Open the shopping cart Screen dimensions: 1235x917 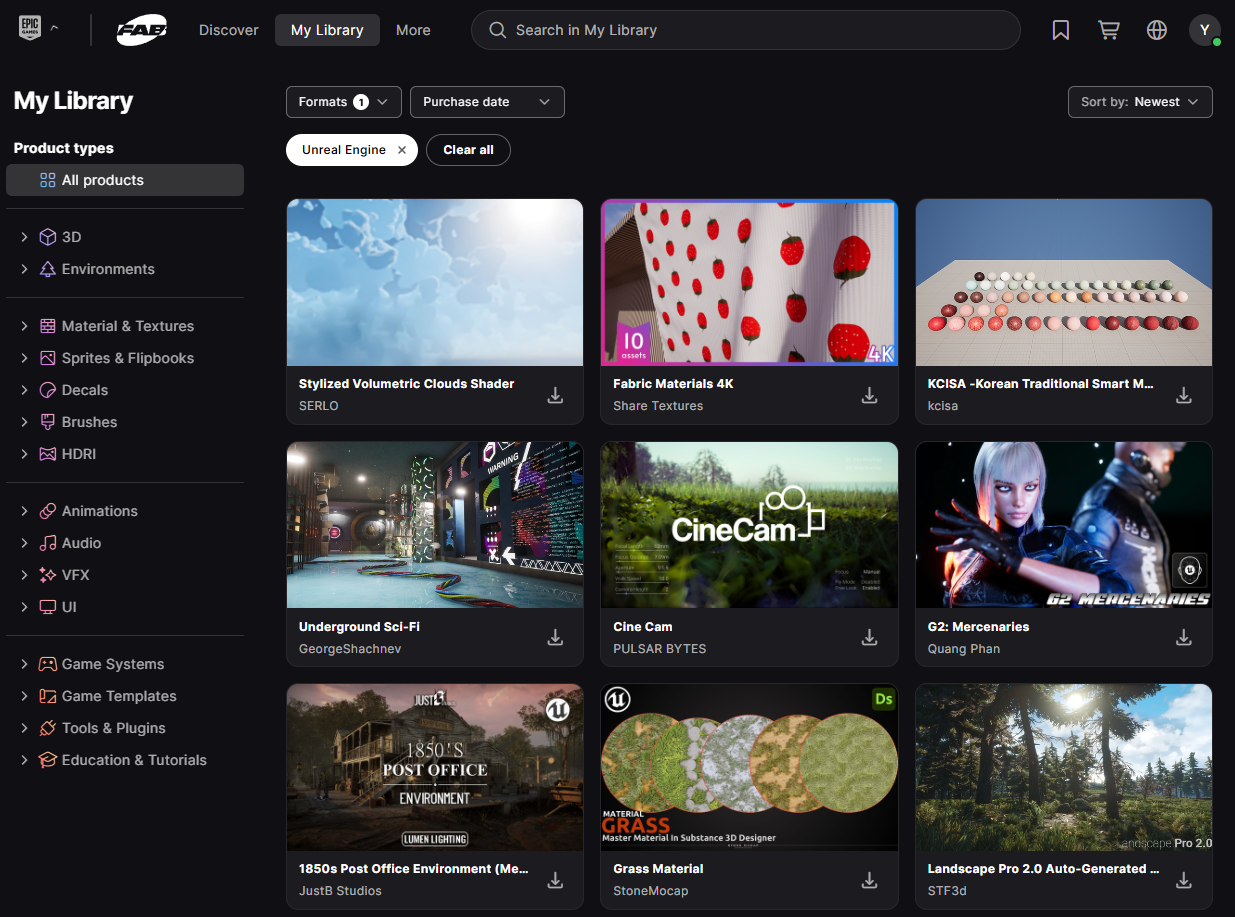(x=1109, y=30)
